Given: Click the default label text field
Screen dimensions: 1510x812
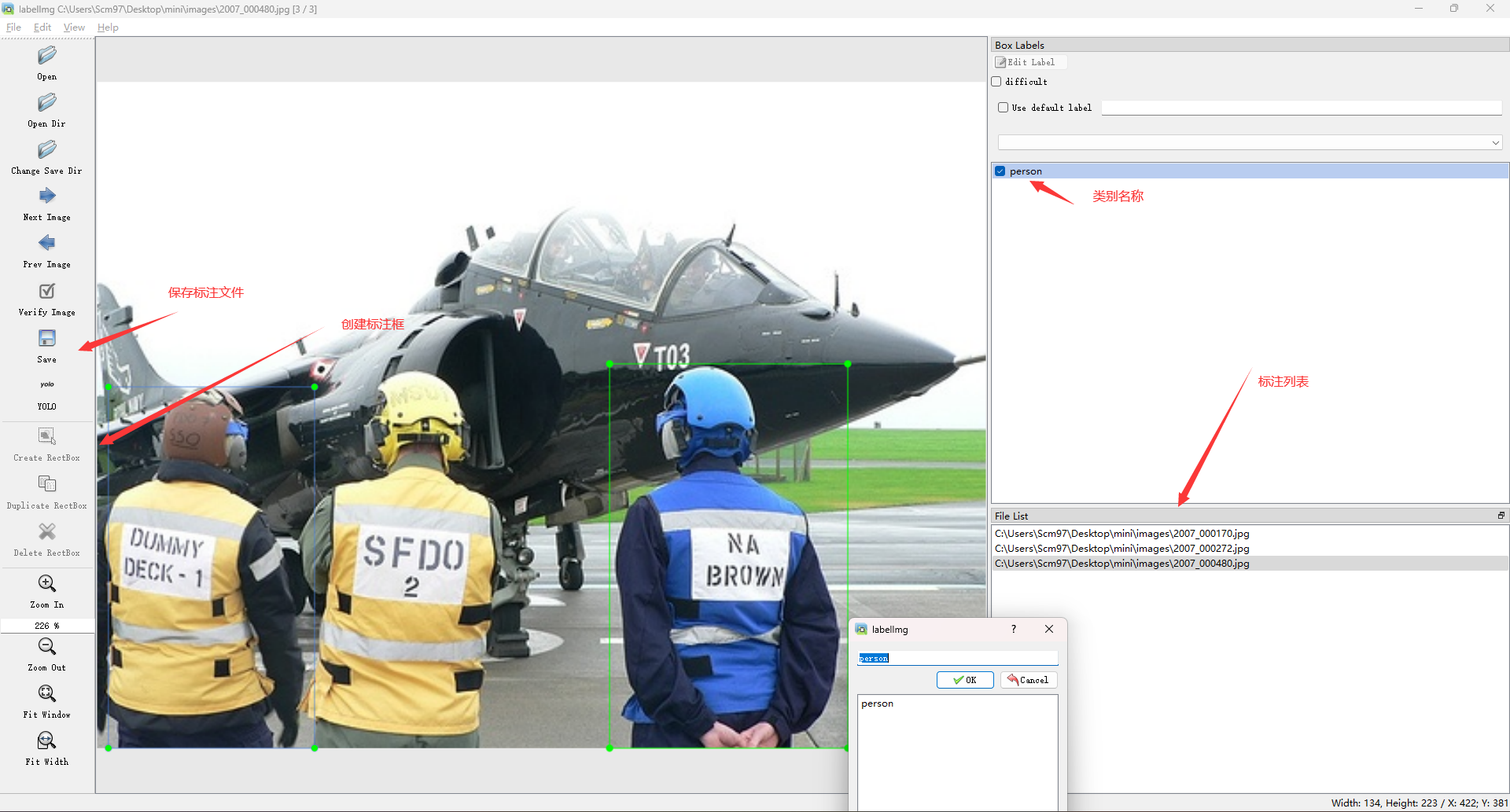Looking at the screenshot, I should (x=1302, y=108).
